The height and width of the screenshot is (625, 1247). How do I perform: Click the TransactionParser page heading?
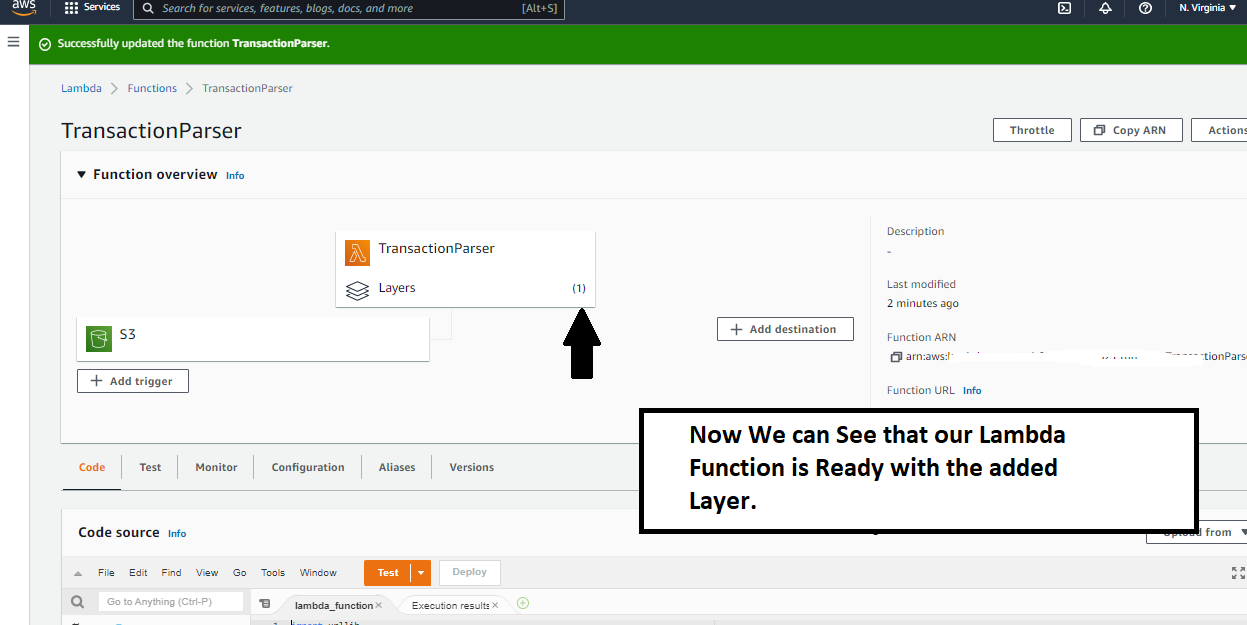coord(151,131)
